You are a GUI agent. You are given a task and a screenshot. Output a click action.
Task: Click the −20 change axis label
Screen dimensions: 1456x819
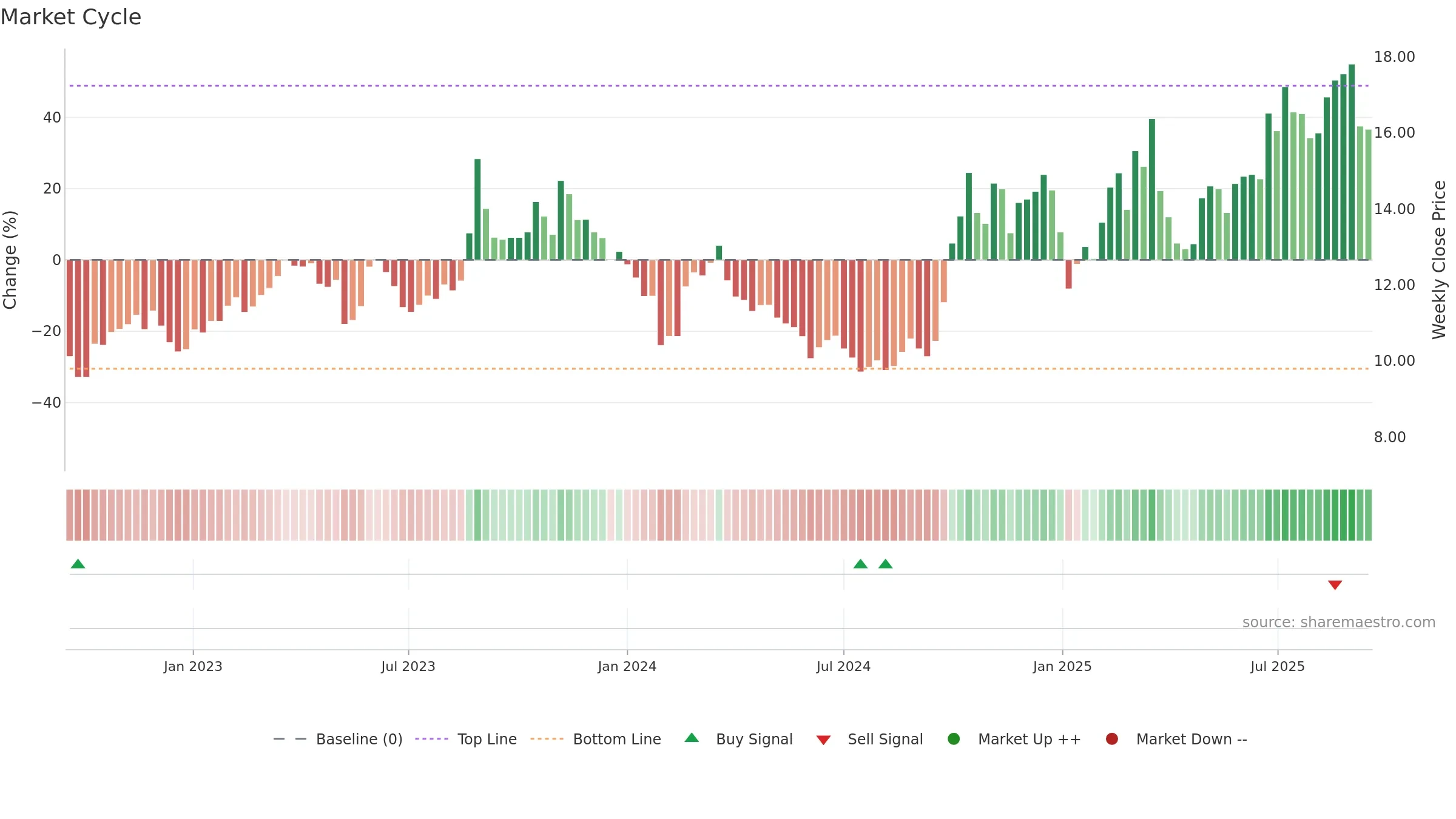[x=47, y=331]
